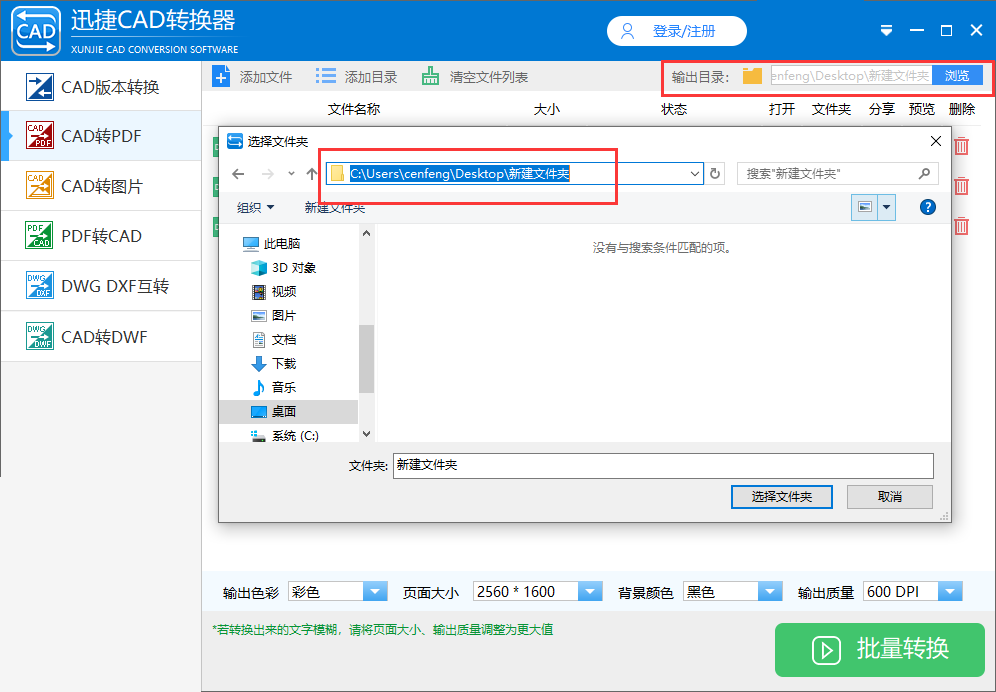Click the 文件夹 name input field
This screenshot has width=996, height=692.
tap(663, 466)
